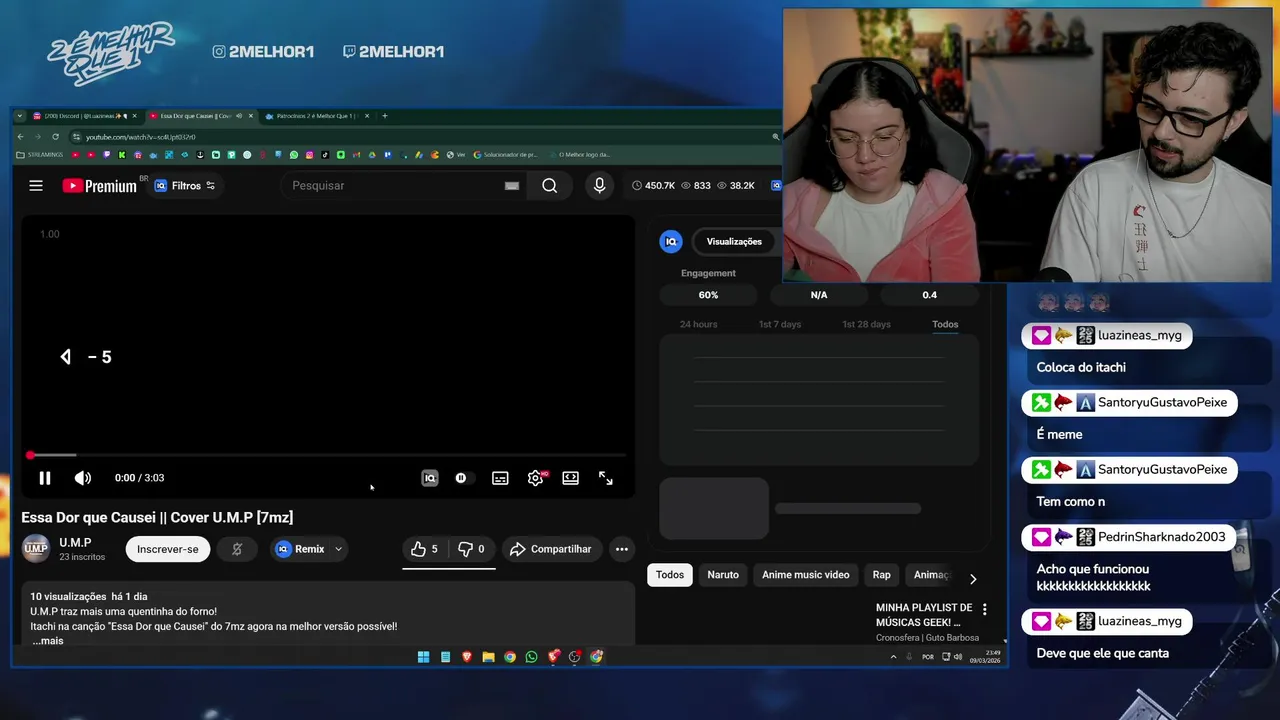Image resolution: width=1280 pixels, height=720 pixels.
Task: Select the Todos time range tab
Action: (x=945, y=324)
